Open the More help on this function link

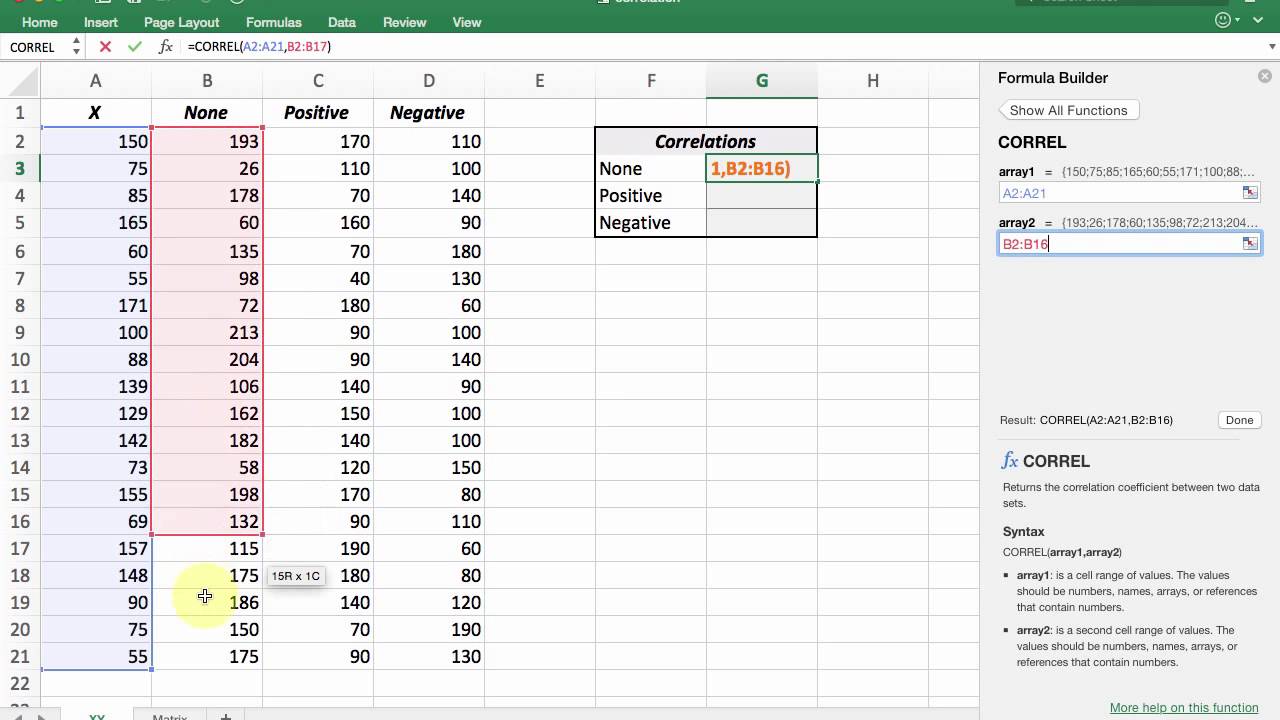point(1184,708)
